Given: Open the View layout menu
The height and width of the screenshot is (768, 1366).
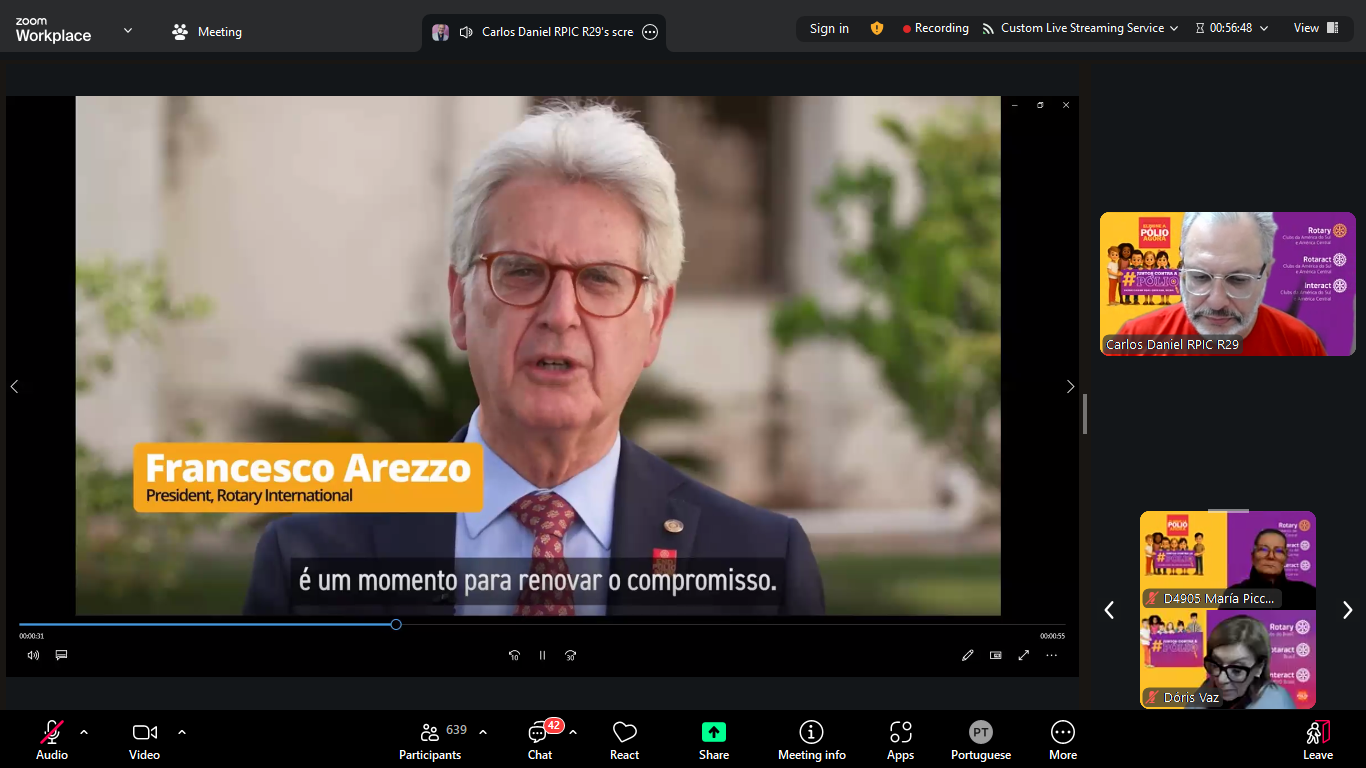Looking at the screenshot, I should [x=1315, y=29].
